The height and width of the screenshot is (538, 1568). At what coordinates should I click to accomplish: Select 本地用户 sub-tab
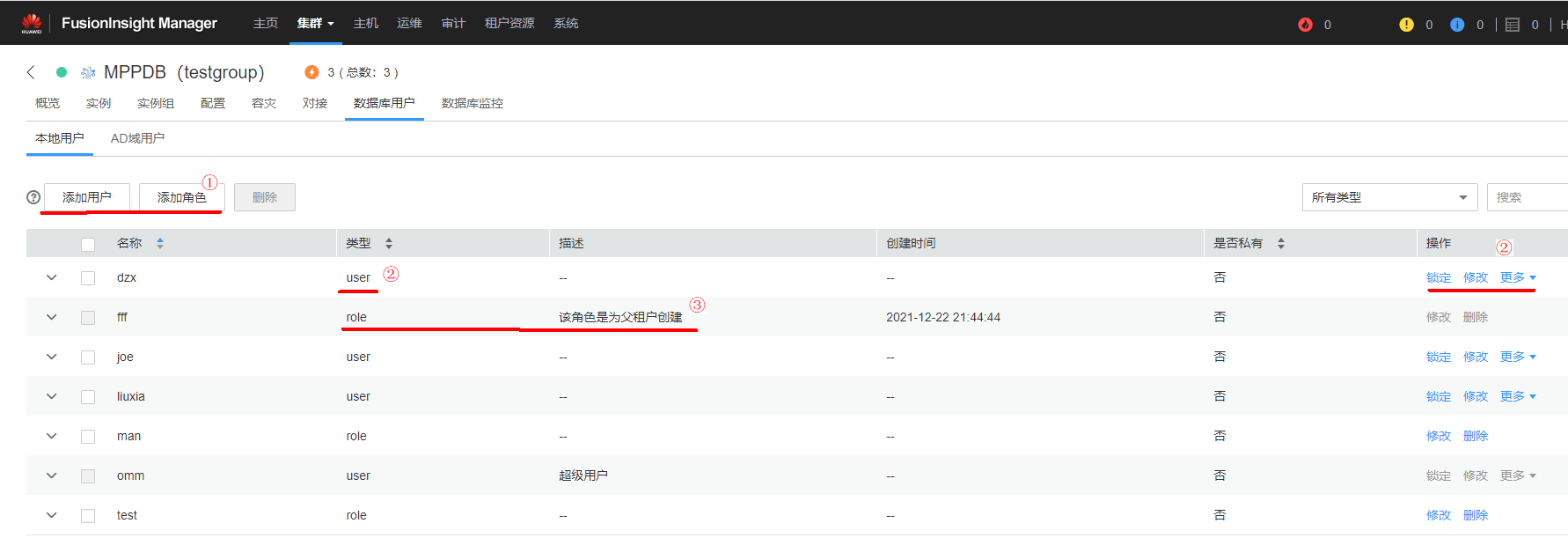60,138
